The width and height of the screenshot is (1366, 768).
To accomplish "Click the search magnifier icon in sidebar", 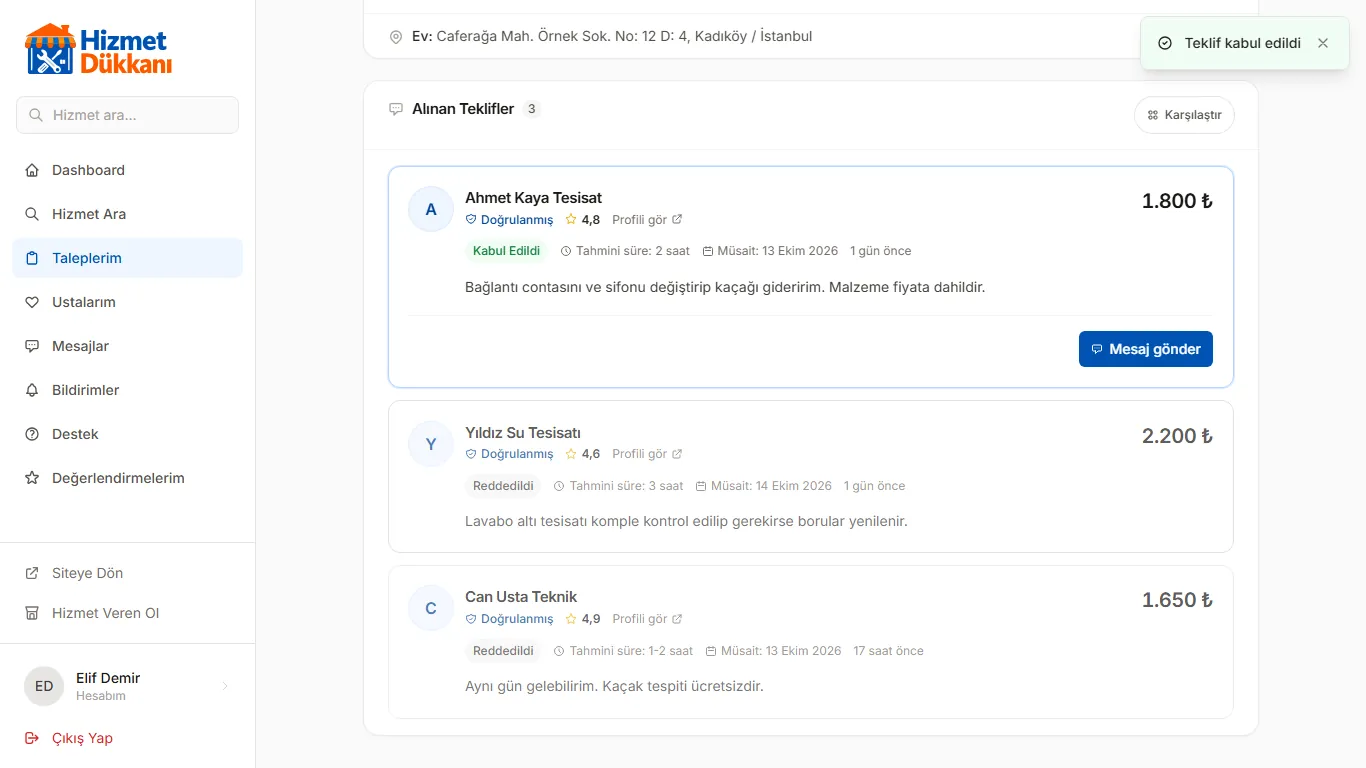I will [x=36, y=115].
